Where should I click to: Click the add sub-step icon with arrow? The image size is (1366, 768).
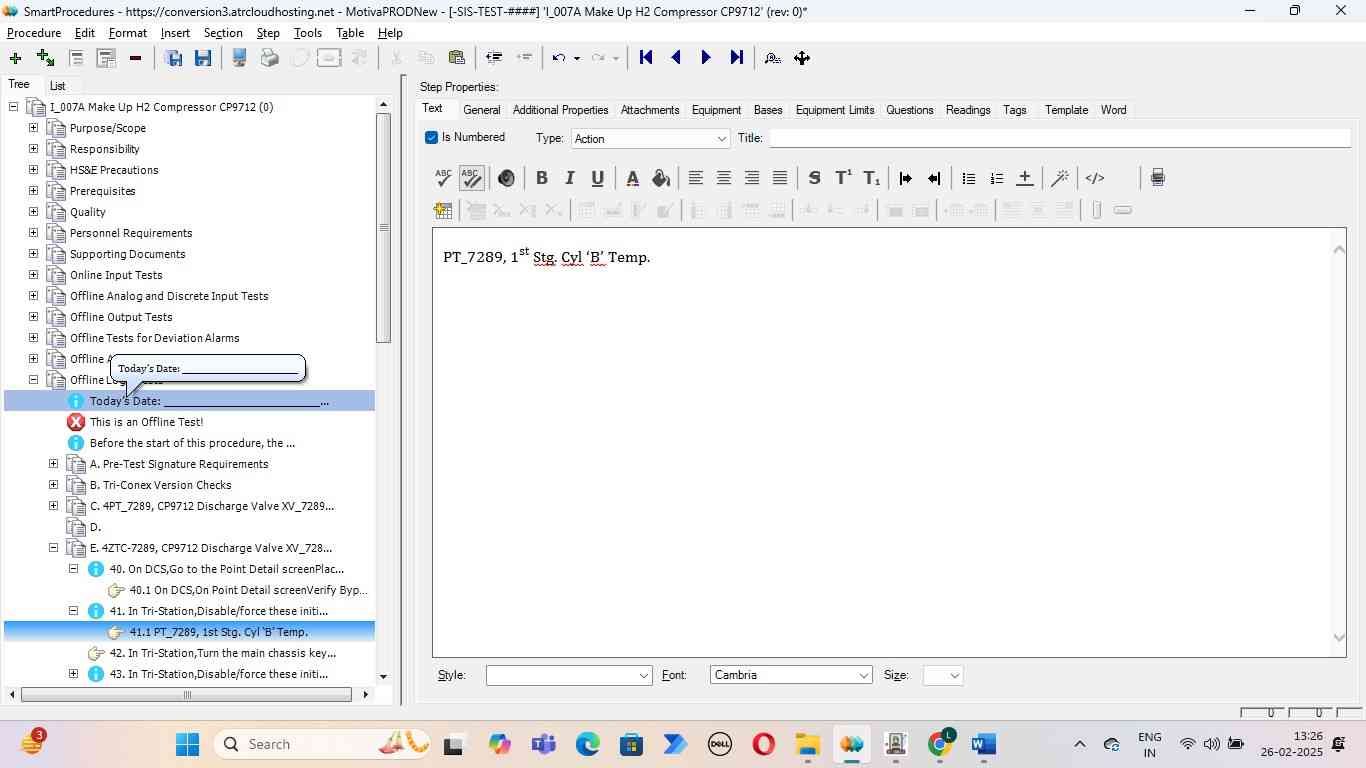tap(45, 58)
